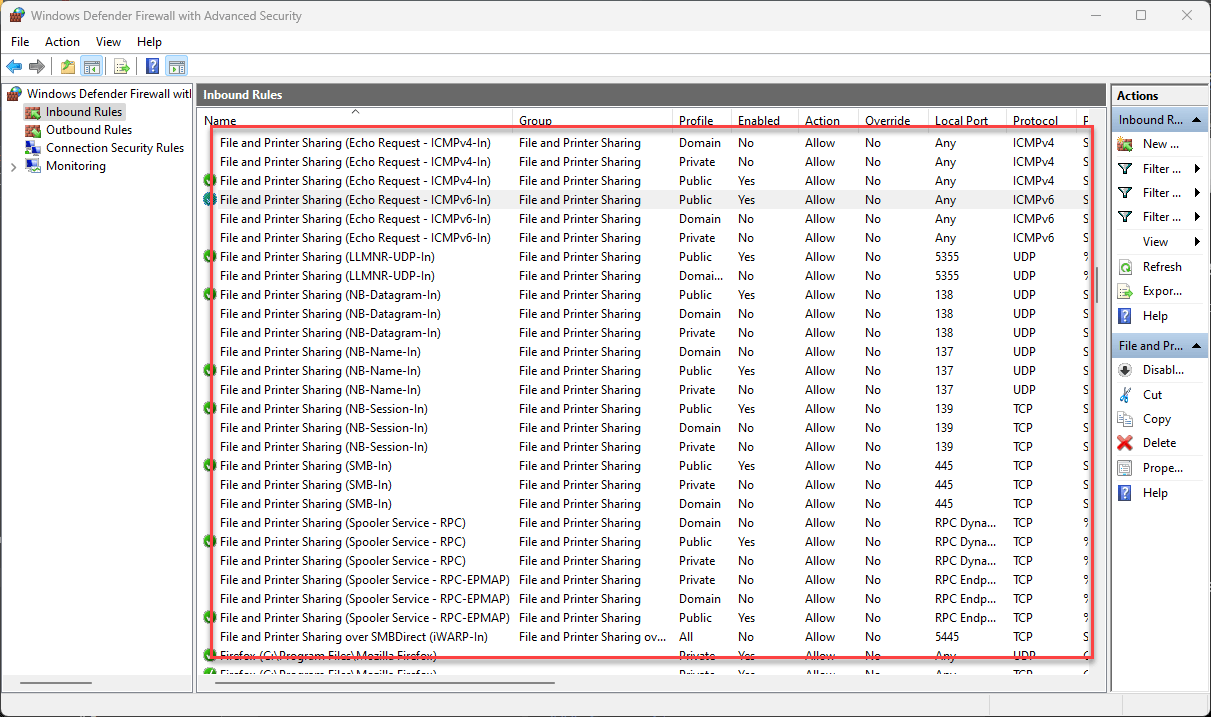Image resolution: width=1211 pixels, height=717 pixels.
Task: Click 'File and Printer Sharing ov...' group cell
Action: point(592,637)
